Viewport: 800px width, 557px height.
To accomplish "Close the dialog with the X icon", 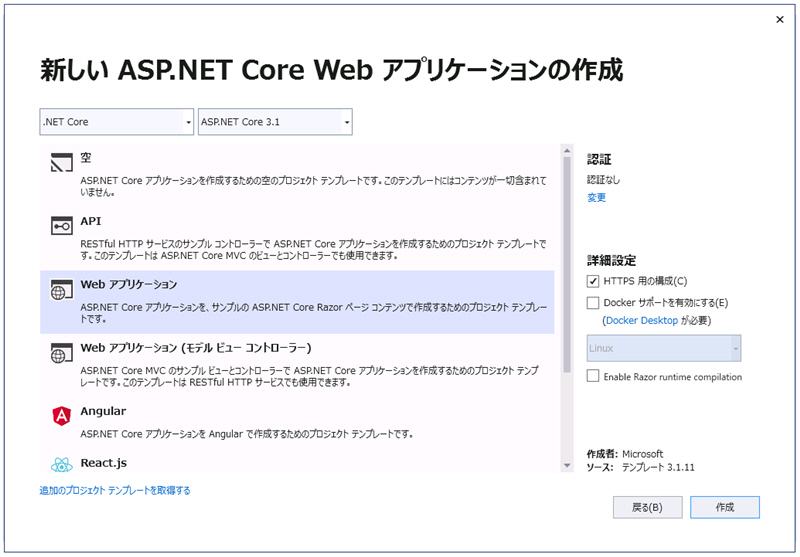I will click(x=780, y=19).
